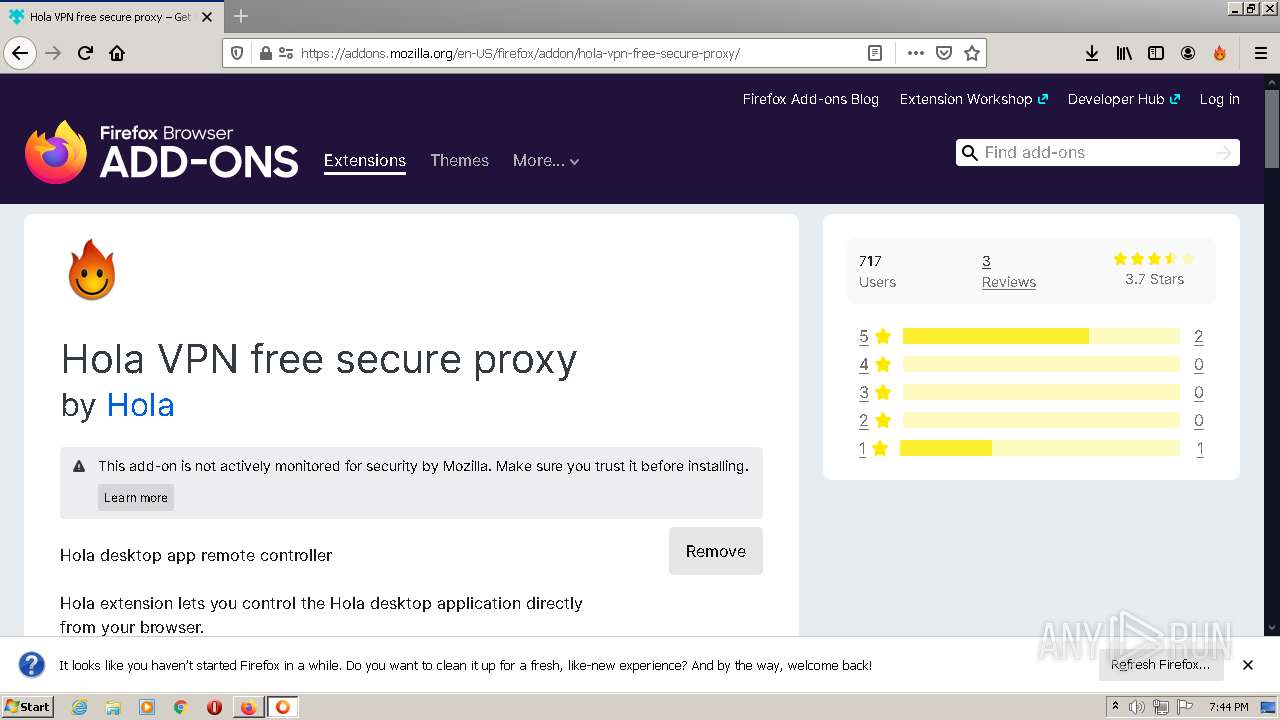The width and height of the screenshot is (1280, 720).
Task: Toggle reader view icon
Action: click(875, 53)
